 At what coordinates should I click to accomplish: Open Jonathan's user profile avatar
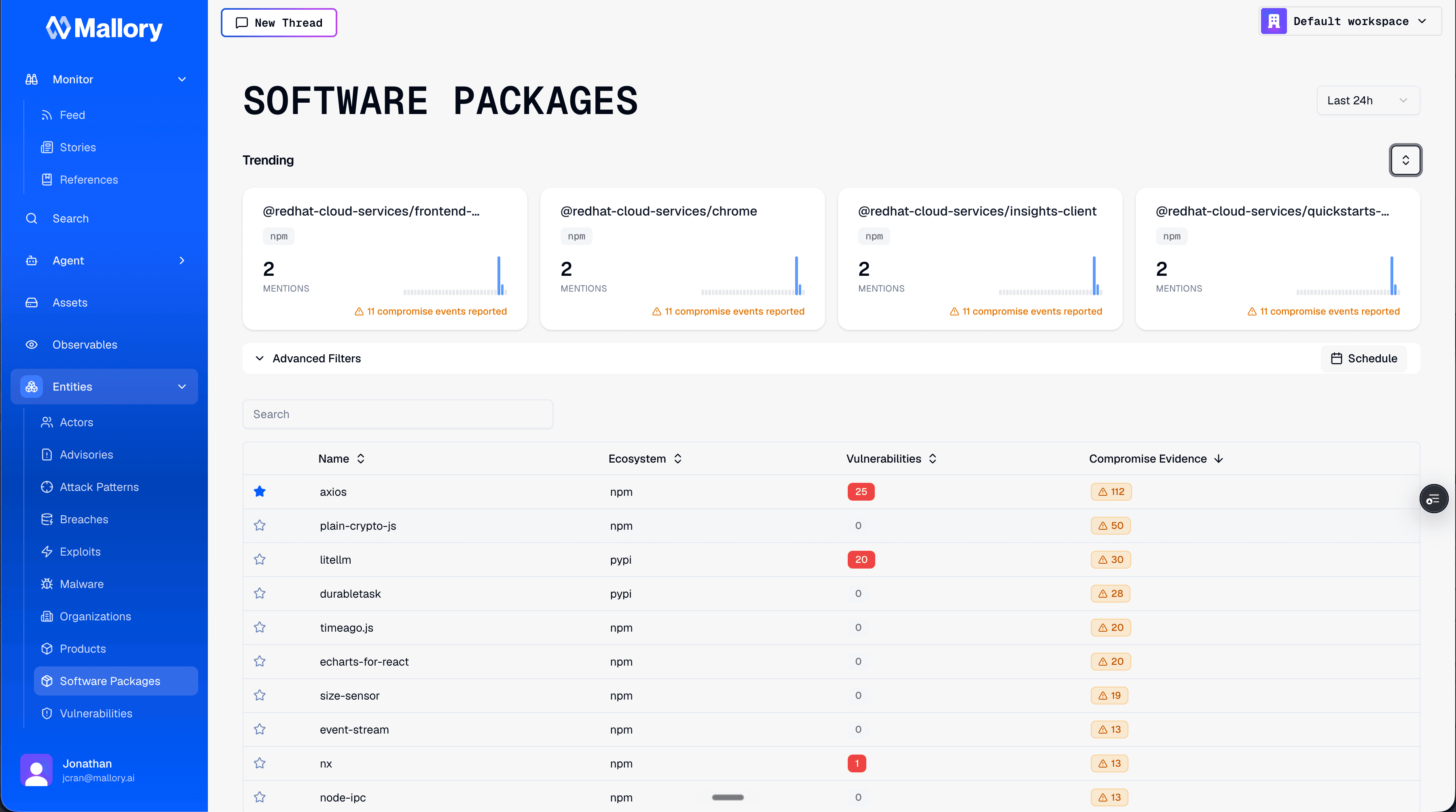point(36,770)
